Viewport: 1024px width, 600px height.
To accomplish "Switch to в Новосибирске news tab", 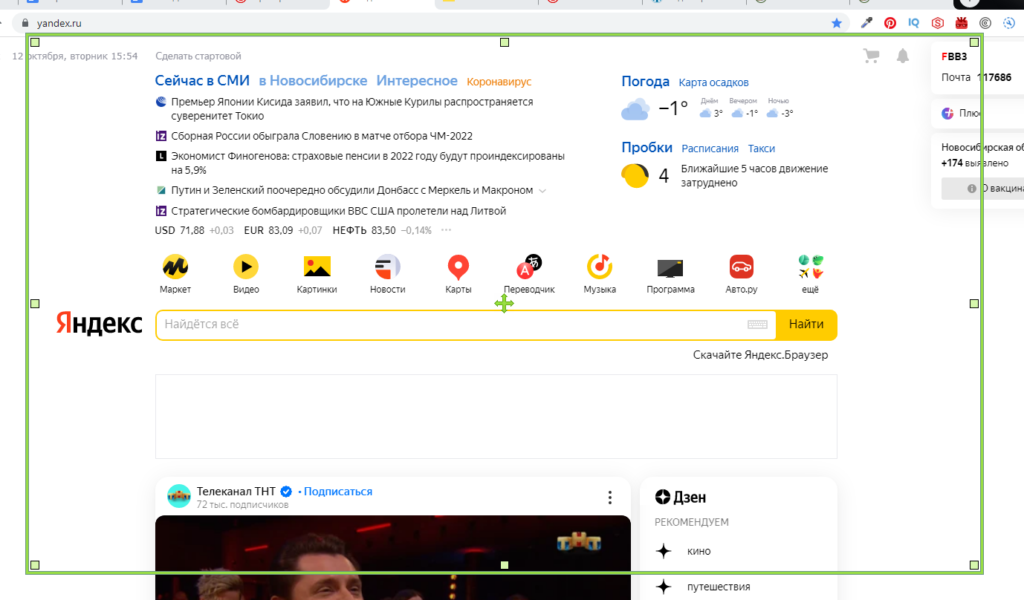I will [313, 80].
